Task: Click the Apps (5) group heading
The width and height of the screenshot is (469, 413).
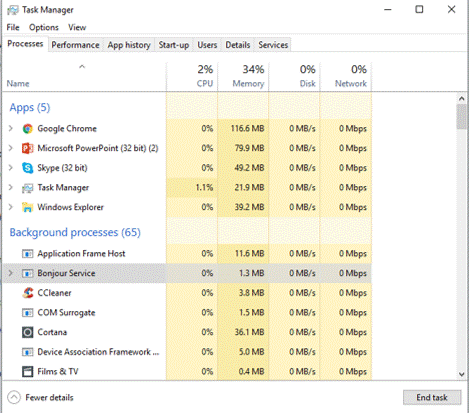Action: click(x=30, y=108)
